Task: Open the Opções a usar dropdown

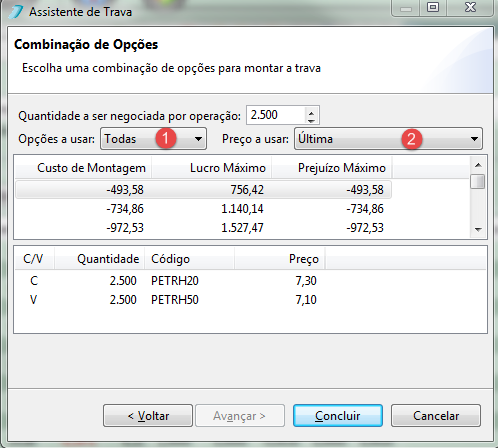Action: click(153, 139)
